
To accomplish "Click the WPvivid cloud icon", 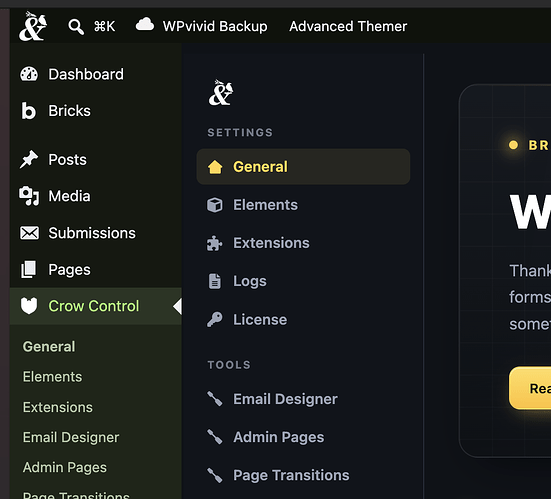I will [145, 25].
